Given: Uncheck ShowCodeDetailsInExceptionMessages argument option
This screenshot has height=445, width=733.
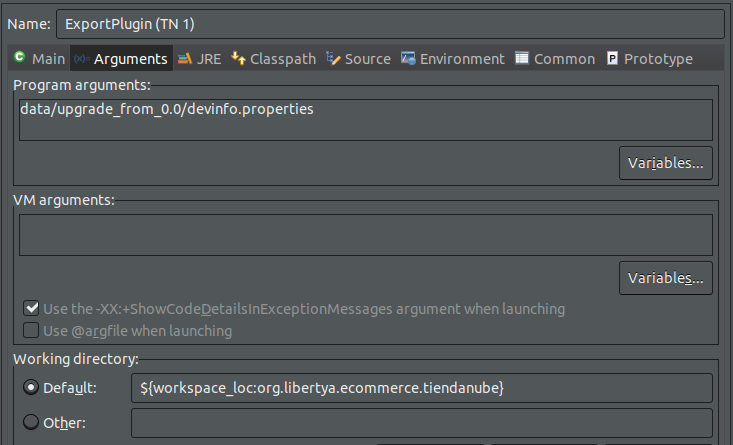Looking at the screenshot, I should pyautogui.click(x=31, y=308).
